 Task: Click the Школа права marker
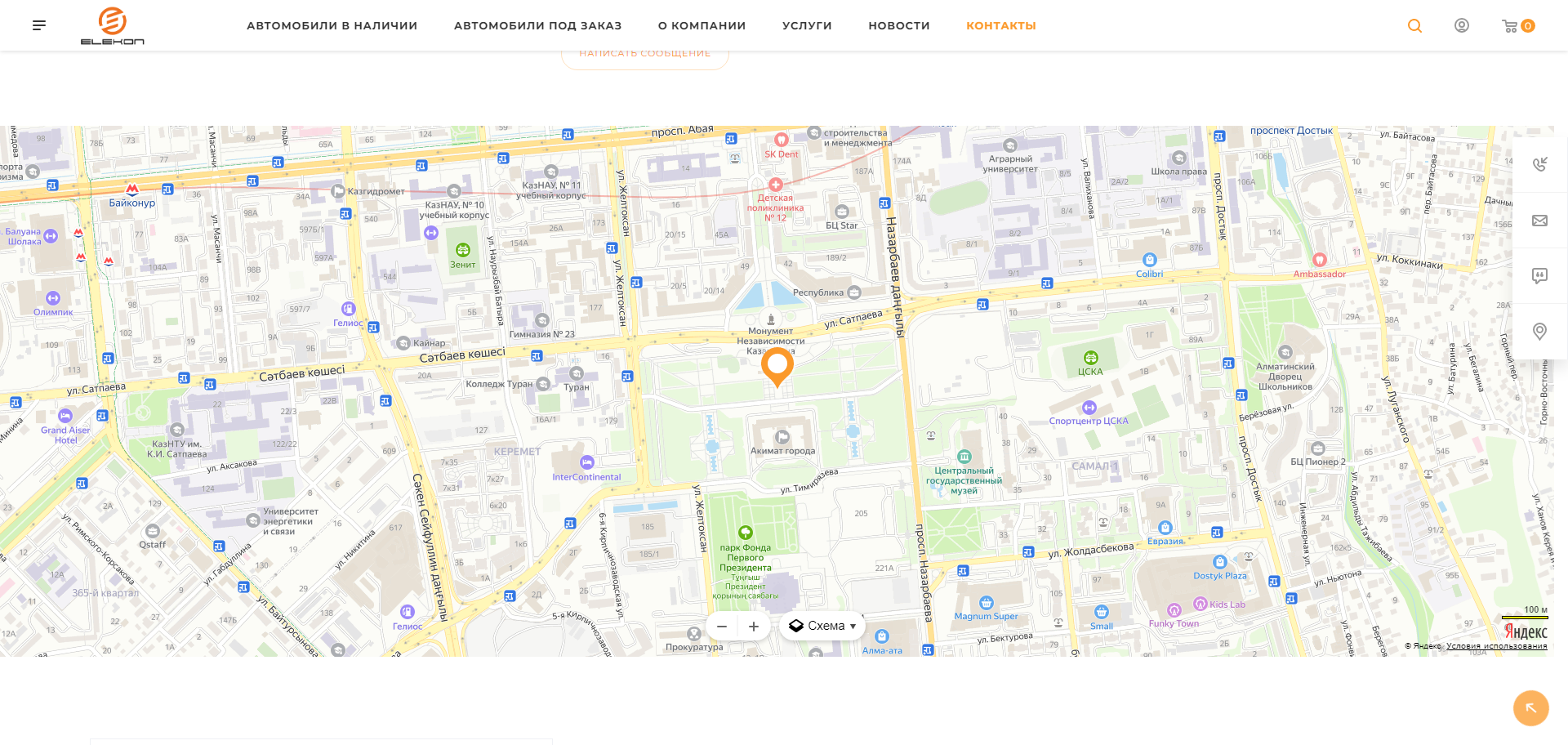(1179, 158)
